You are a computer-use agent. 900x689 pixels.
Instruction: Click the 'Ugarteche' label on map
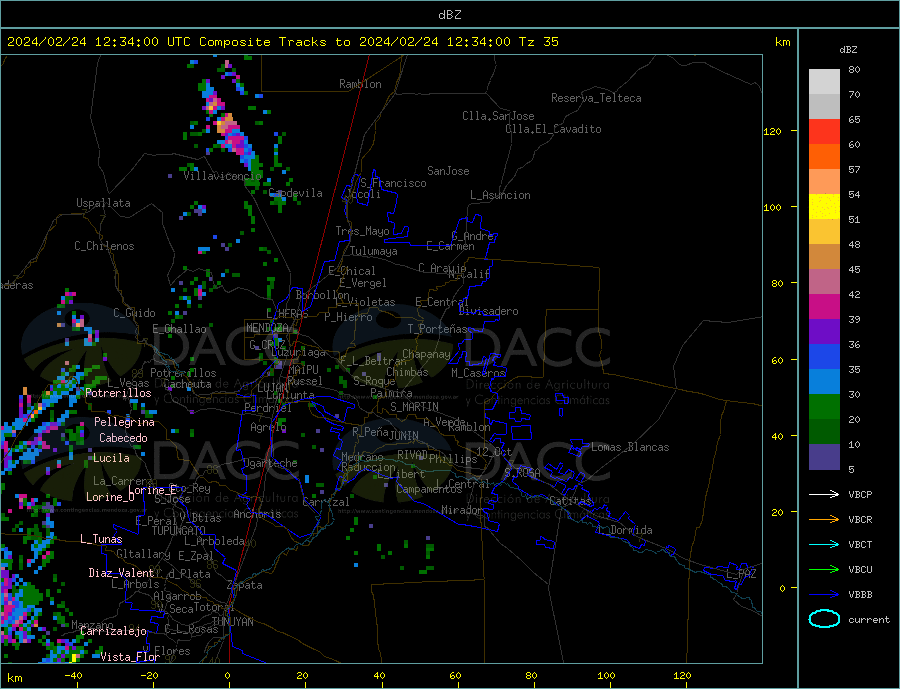tap(270, 463)
